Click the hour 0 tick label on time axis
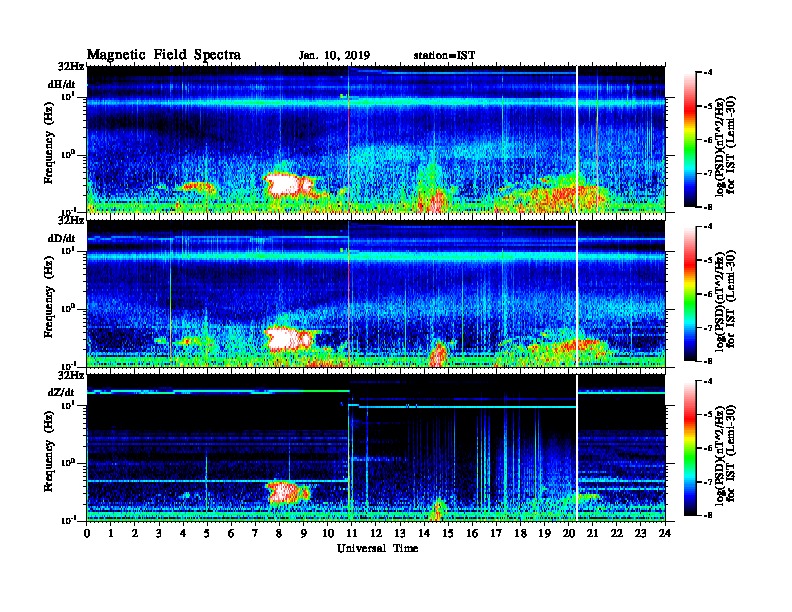792x612 pixels. [87, 533]
